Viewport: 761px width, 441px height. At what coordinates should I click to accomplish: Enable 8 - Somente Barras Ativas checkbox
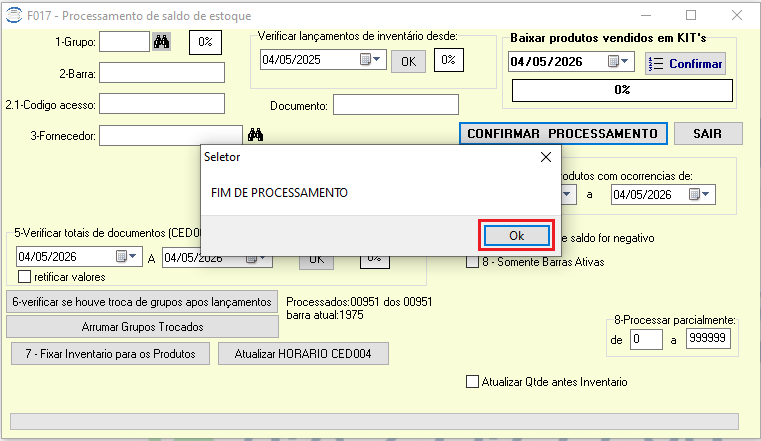472,262
